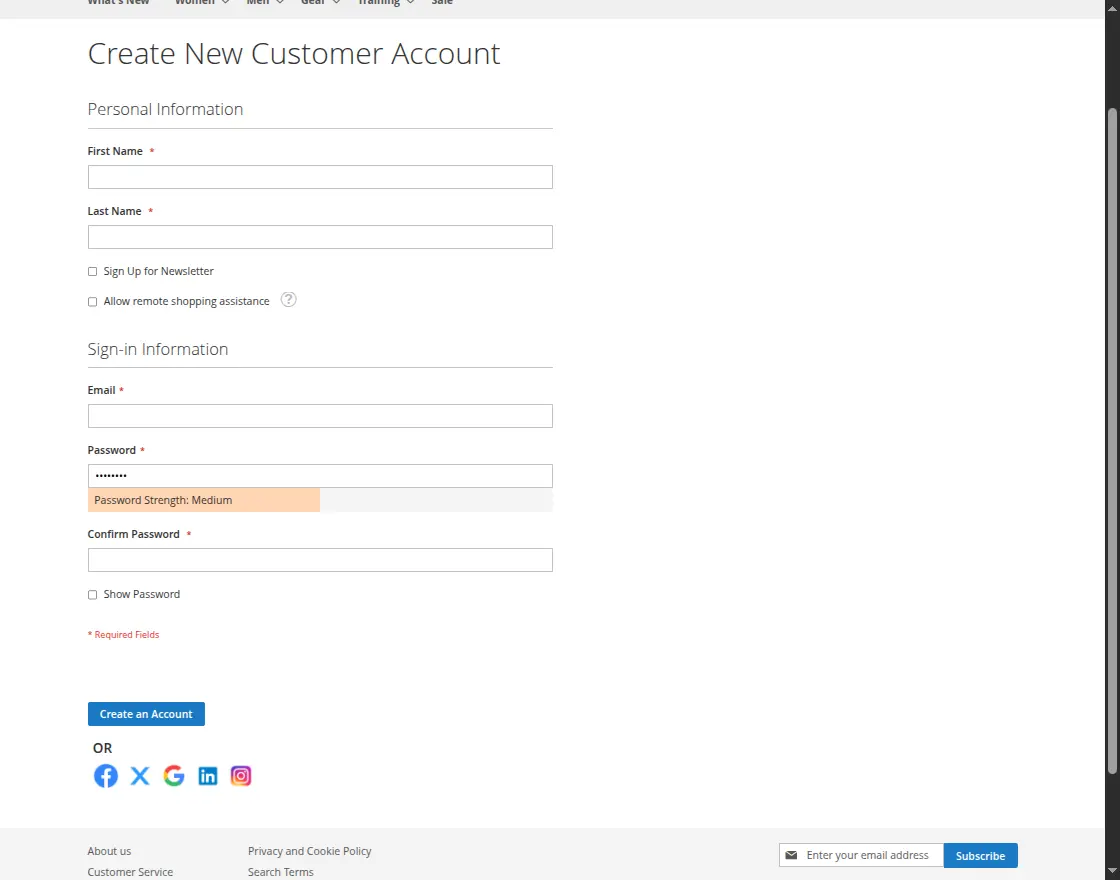Enable Sign Up for Newsletter

pos(92,271)
